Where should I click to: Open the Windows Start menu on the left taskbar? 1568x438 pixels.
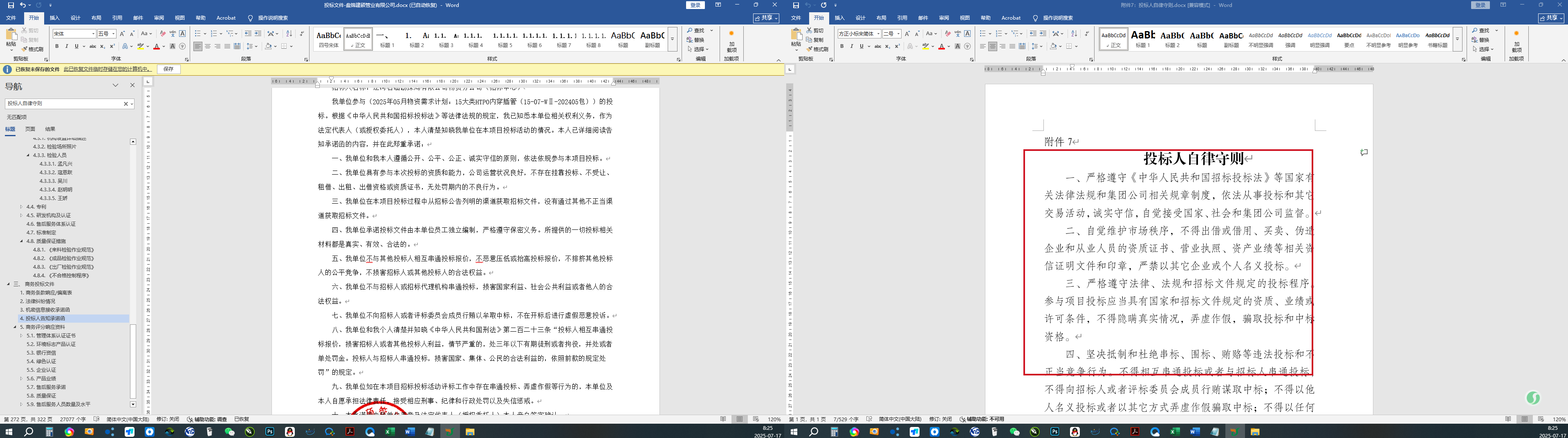click(9, 432)
